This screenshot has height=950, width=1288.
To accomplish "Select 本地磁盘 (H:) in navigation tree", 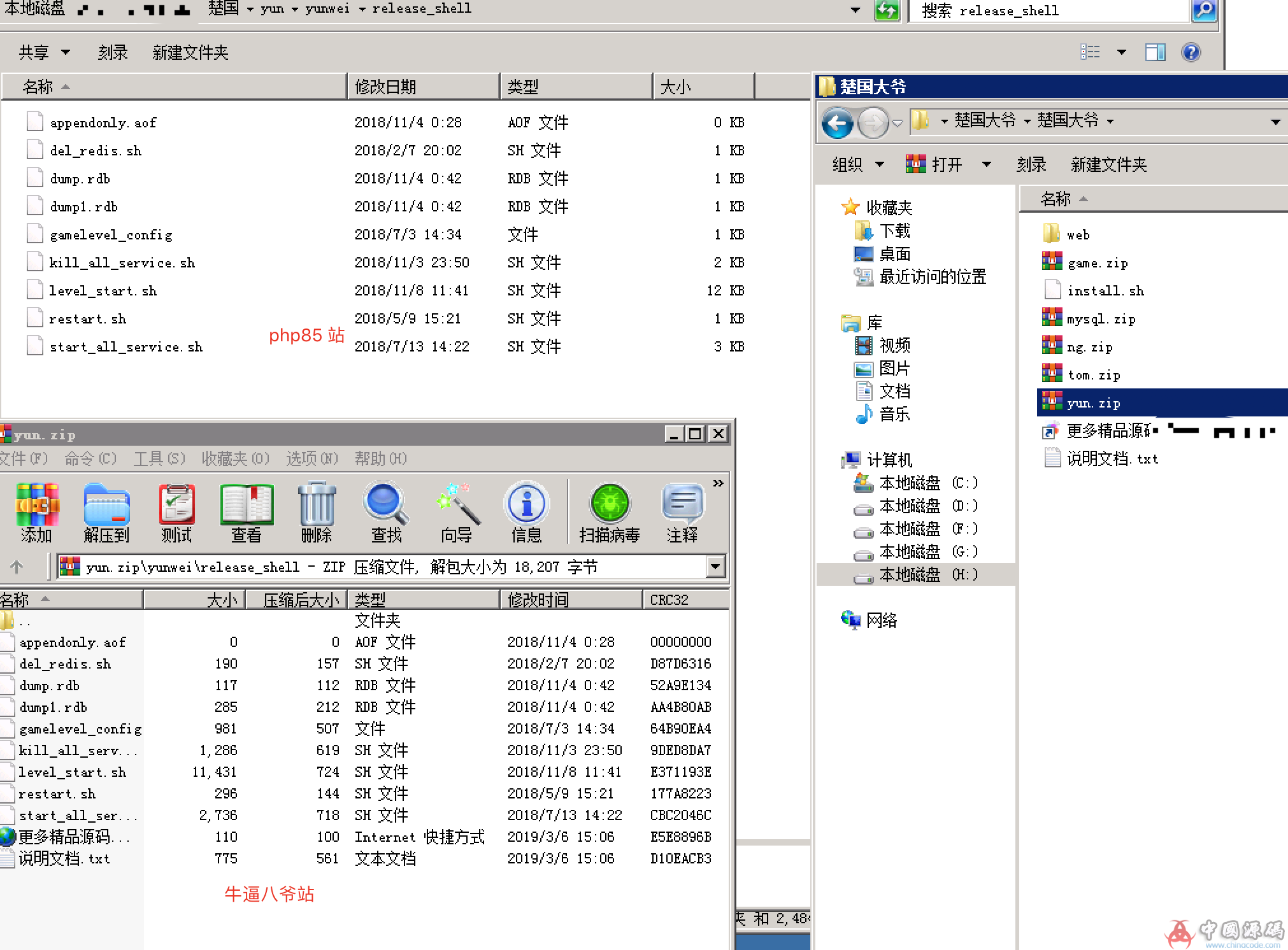I will pyautogui.click(x=916, y=574).
